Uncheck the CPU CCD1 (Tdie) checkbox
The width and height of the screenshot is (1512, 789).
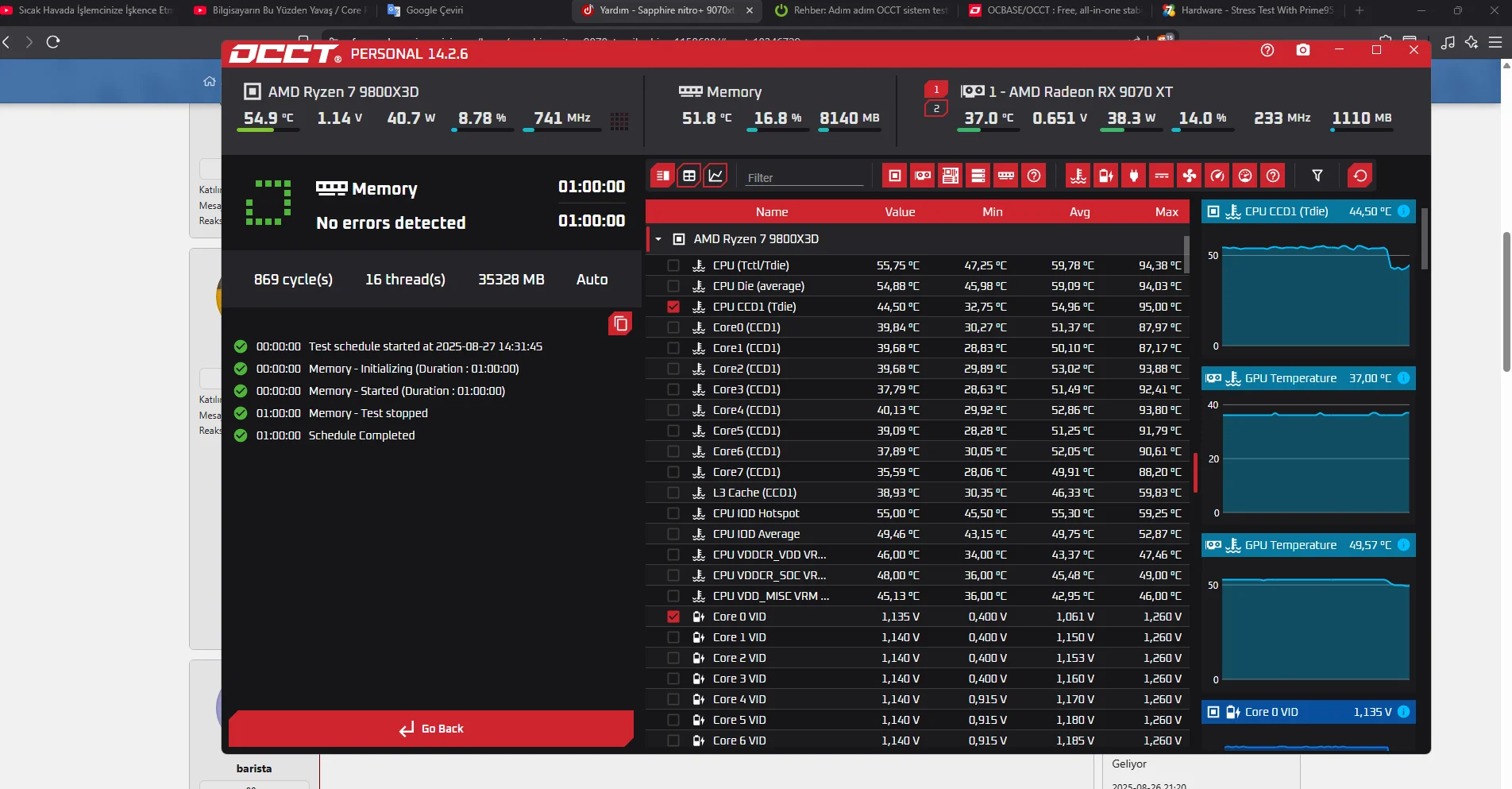pyautogui.click(x=673, y=307)
